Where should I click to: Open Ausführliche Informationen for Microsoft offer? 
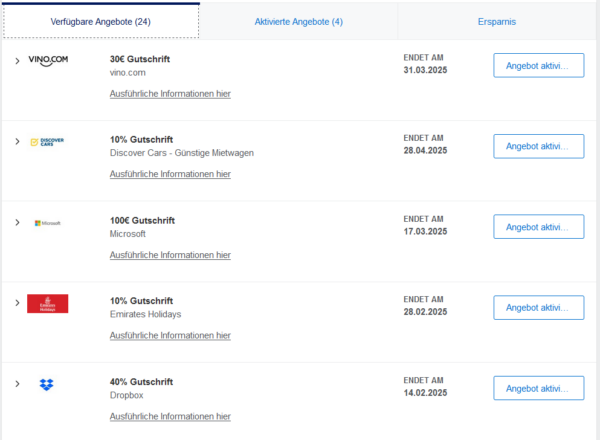[x=170, y=255]
